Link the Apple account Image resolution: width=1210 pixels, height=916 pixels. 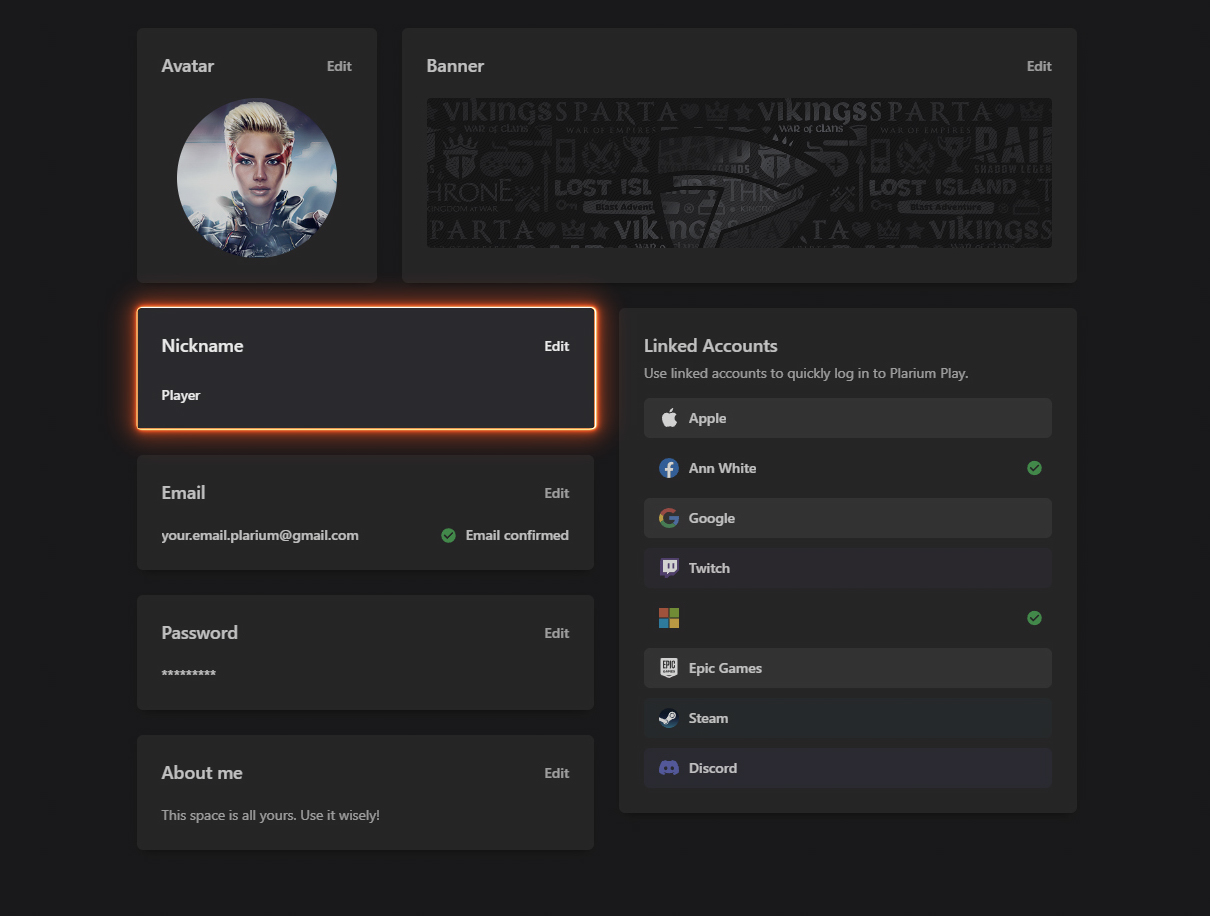tap(848, 418)
